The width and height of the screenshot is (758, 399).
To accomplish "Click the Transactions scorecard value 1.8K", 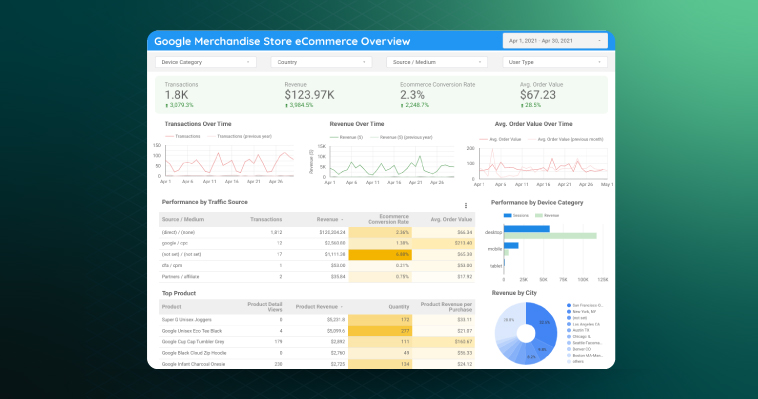I will pos(176,95).
